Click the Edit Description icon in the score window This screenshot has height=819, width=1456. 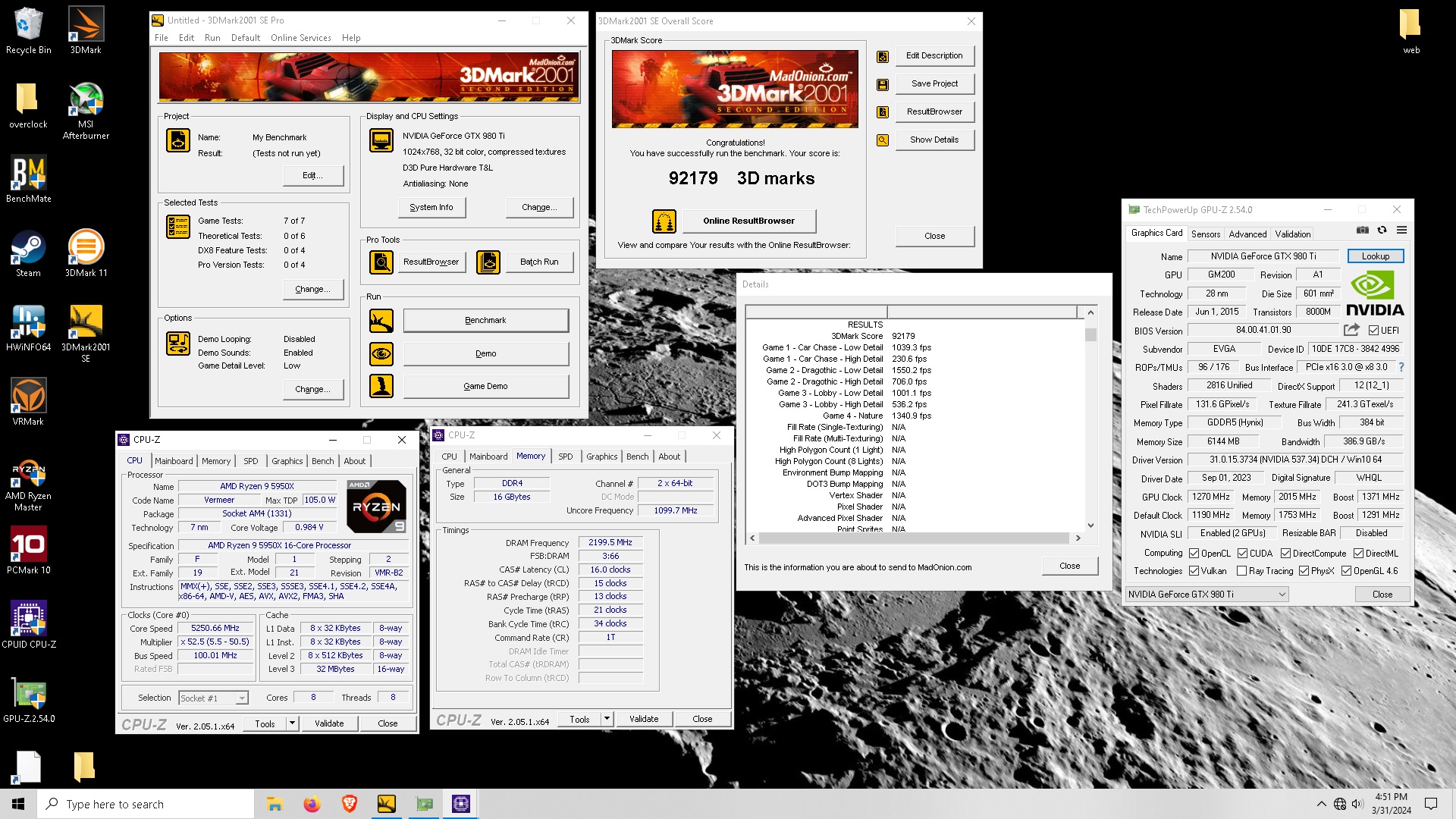tap(883, 56)
